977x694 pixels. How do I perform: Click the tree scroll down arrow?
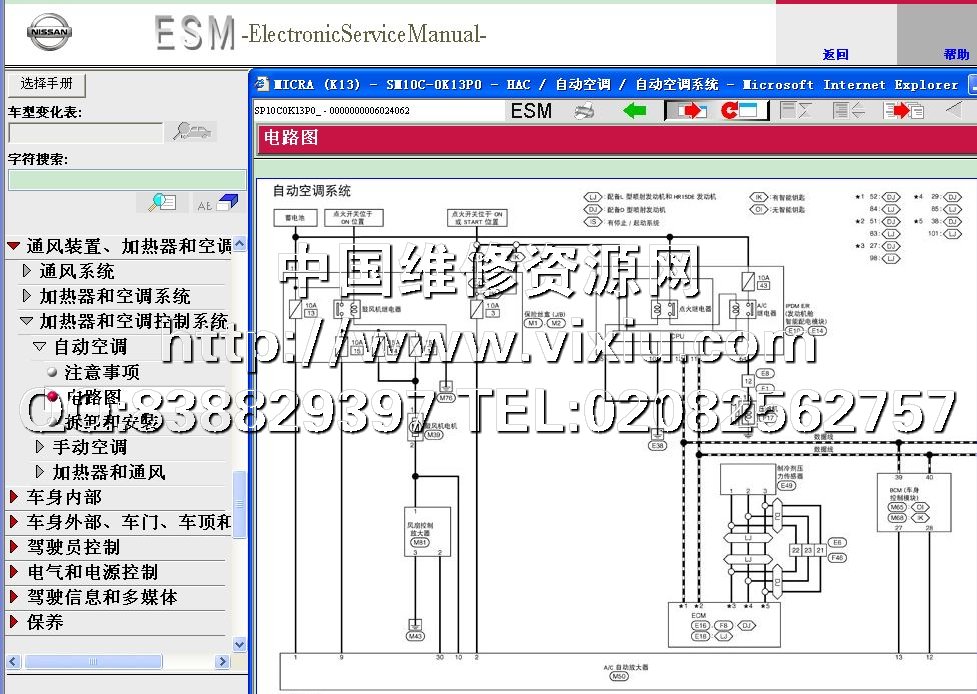coord(239,644)
